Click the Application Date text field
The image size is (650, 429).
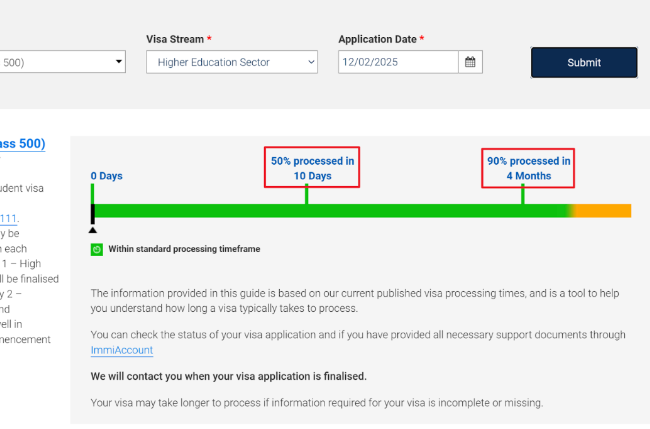(398, 62)
